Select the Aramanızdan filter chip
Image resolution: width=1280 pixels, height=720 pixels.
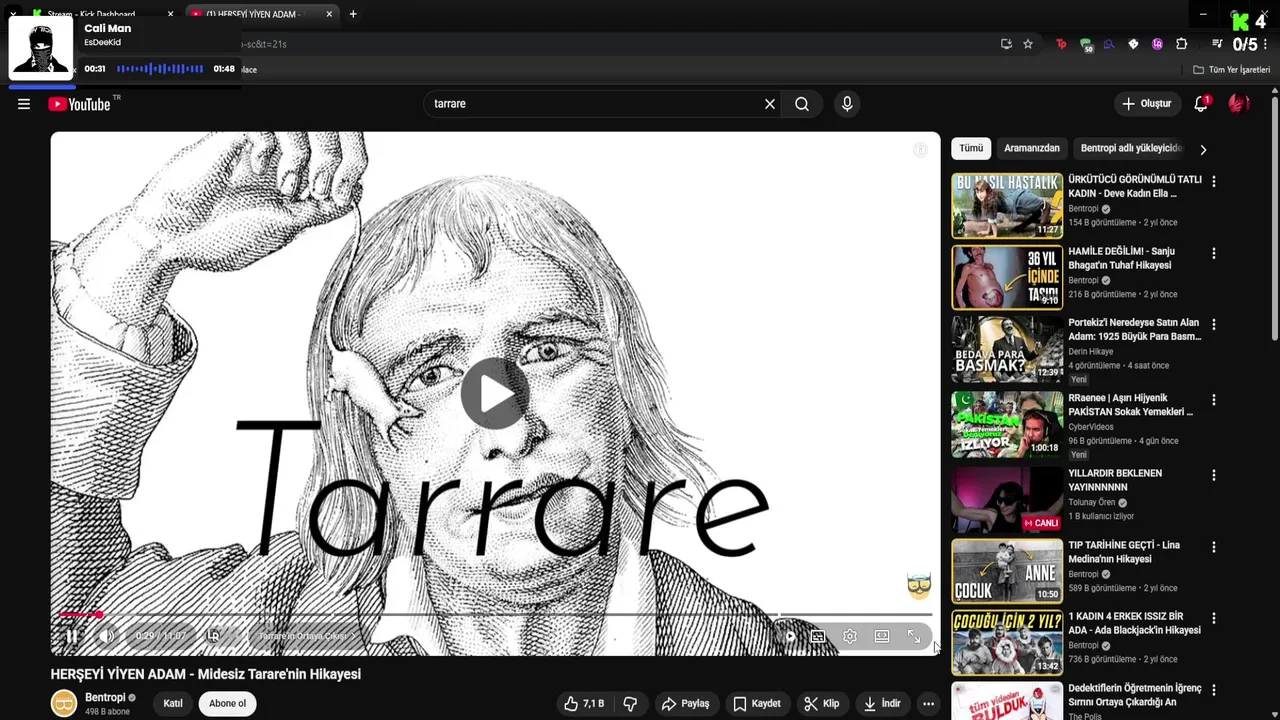(1031, 148)
